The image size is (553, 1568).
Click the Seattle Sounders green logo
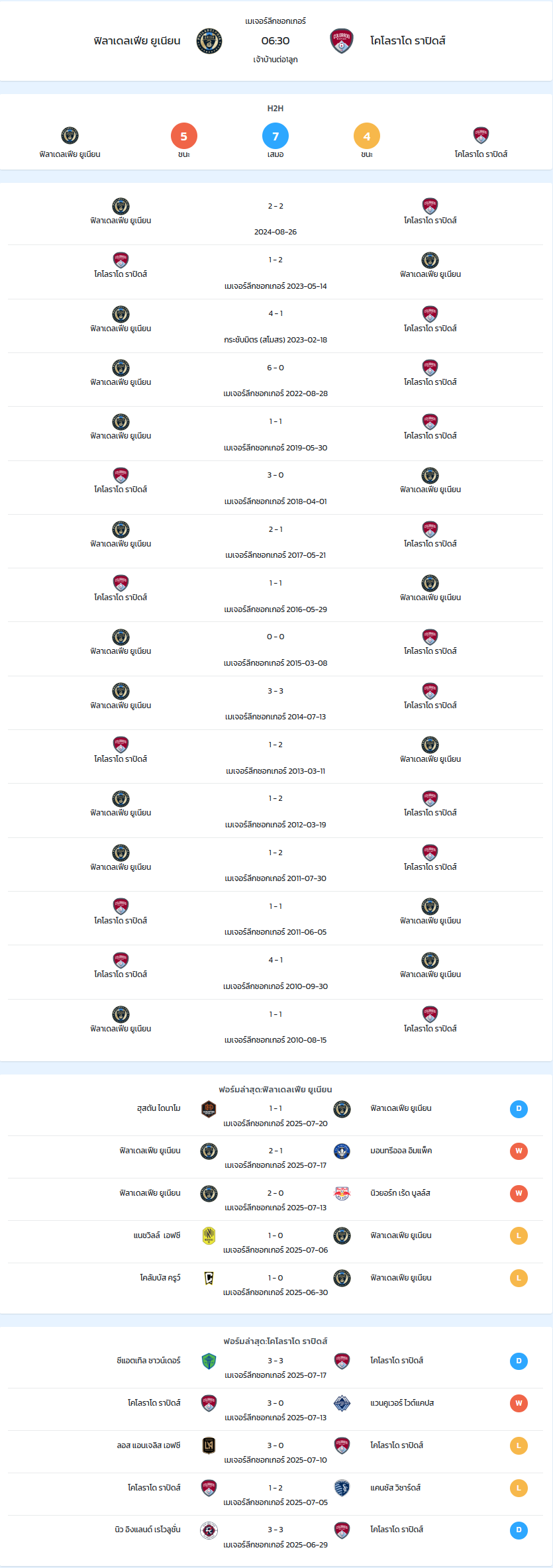[x=209, y=1361]
